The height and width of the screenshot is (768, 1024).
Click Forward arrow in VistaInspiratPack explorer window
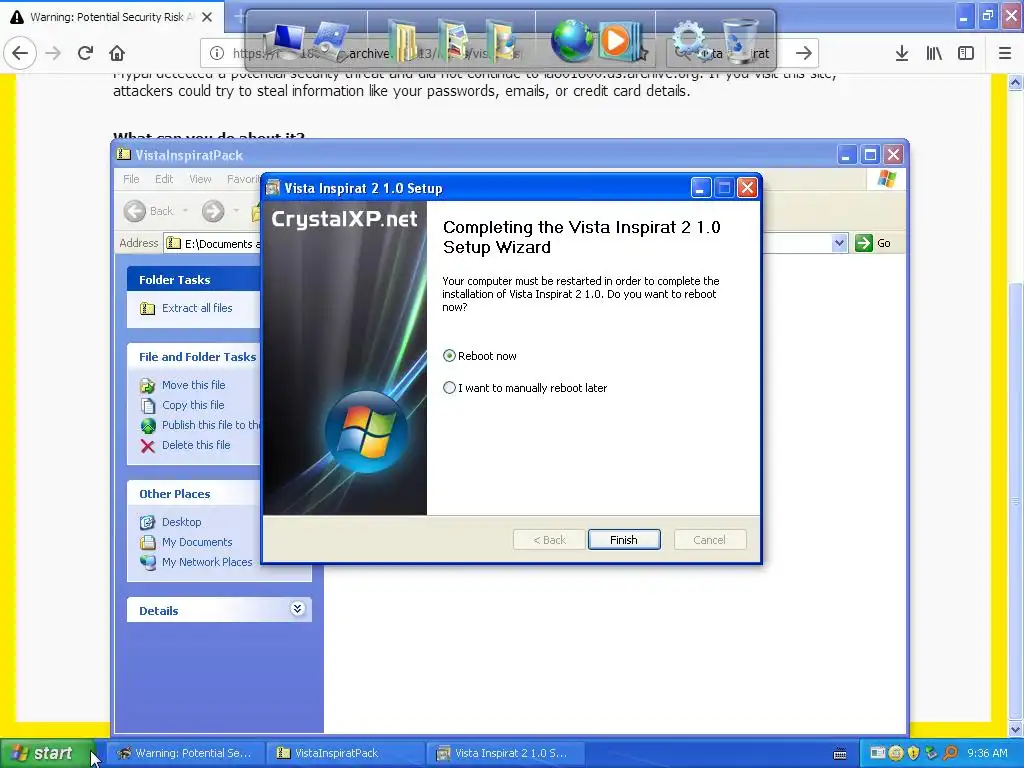pyautogui.click(x=213, y=211)
